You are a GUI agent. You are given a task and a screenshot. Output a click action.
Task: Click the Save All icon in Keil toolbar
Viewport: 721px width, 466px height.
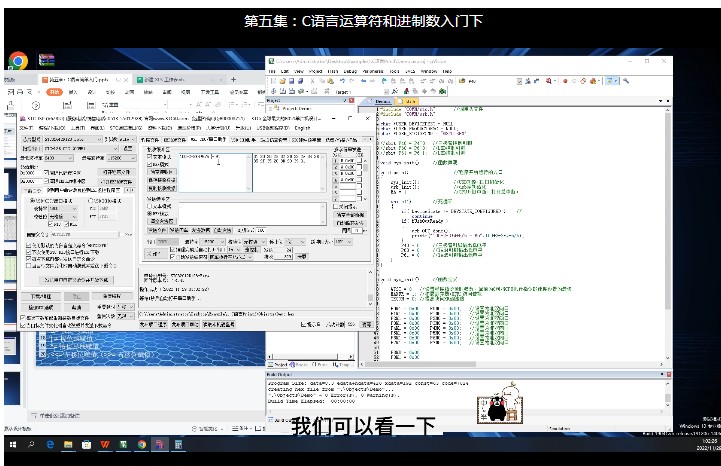[300, 81]
